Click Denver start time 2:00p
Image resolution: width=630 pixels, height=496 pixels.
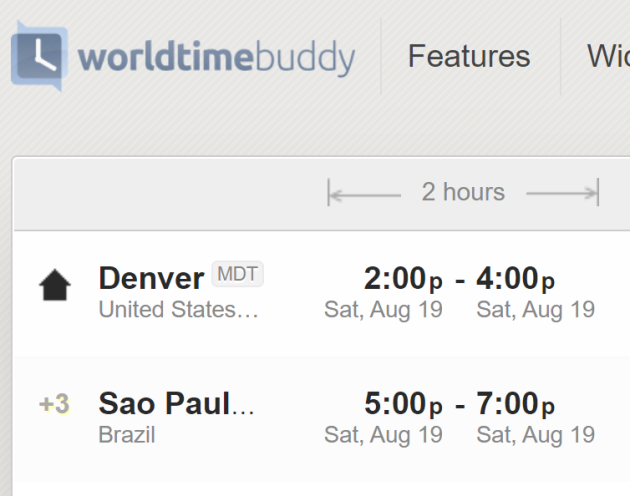tap(403, 278)
